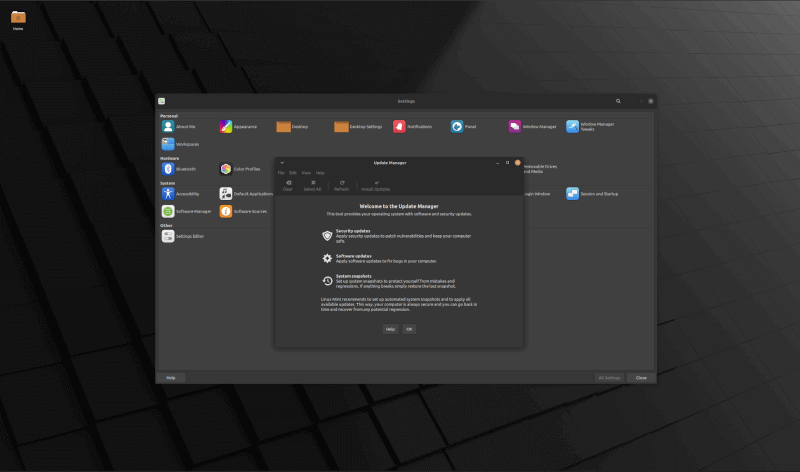
Task: Click the search icon in Settings titlebar
Action: [618, 101]
